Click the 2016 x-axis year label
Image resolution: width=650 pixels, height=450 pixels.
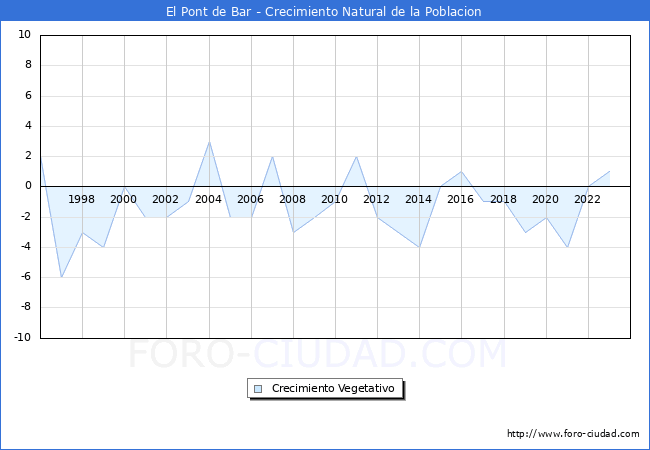pyautogui.click(x=460, y=199)
